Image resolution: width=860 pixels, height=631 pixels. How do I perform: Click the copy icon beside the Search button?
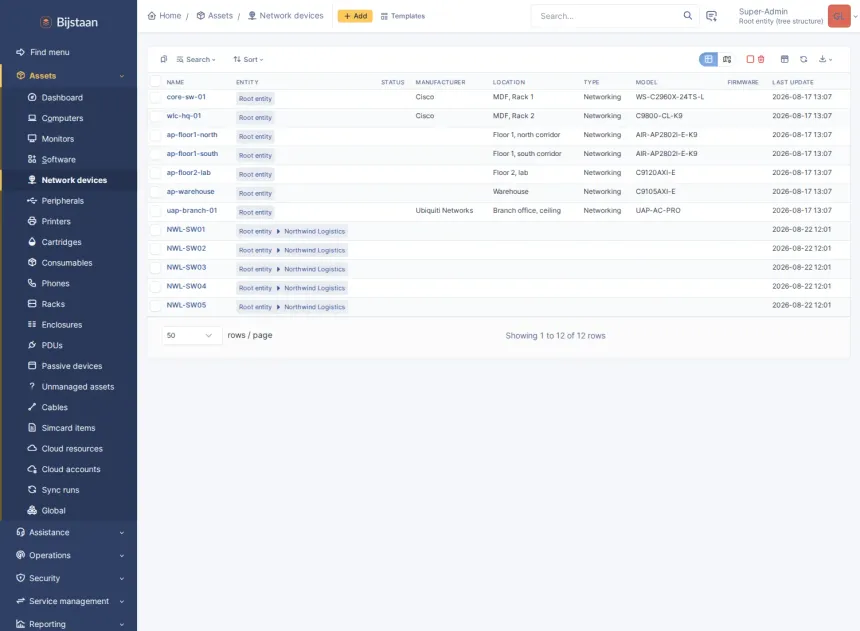pyautogui.click(x=163, y=59)
